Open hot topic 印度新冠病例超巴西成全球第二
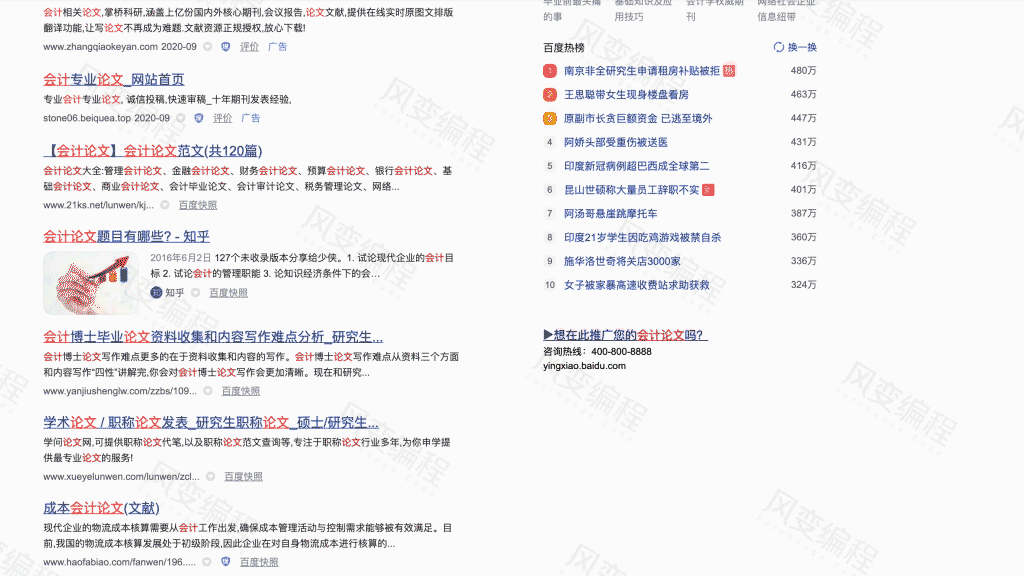The image size is (1024, 576). tap(637, 166)
